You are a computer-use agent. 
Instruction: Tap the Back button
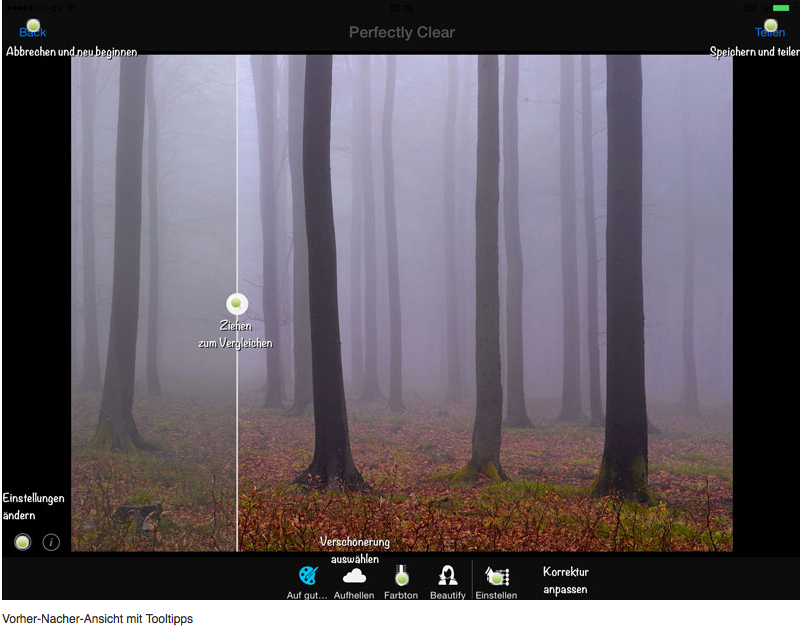(x=32, y=30)
